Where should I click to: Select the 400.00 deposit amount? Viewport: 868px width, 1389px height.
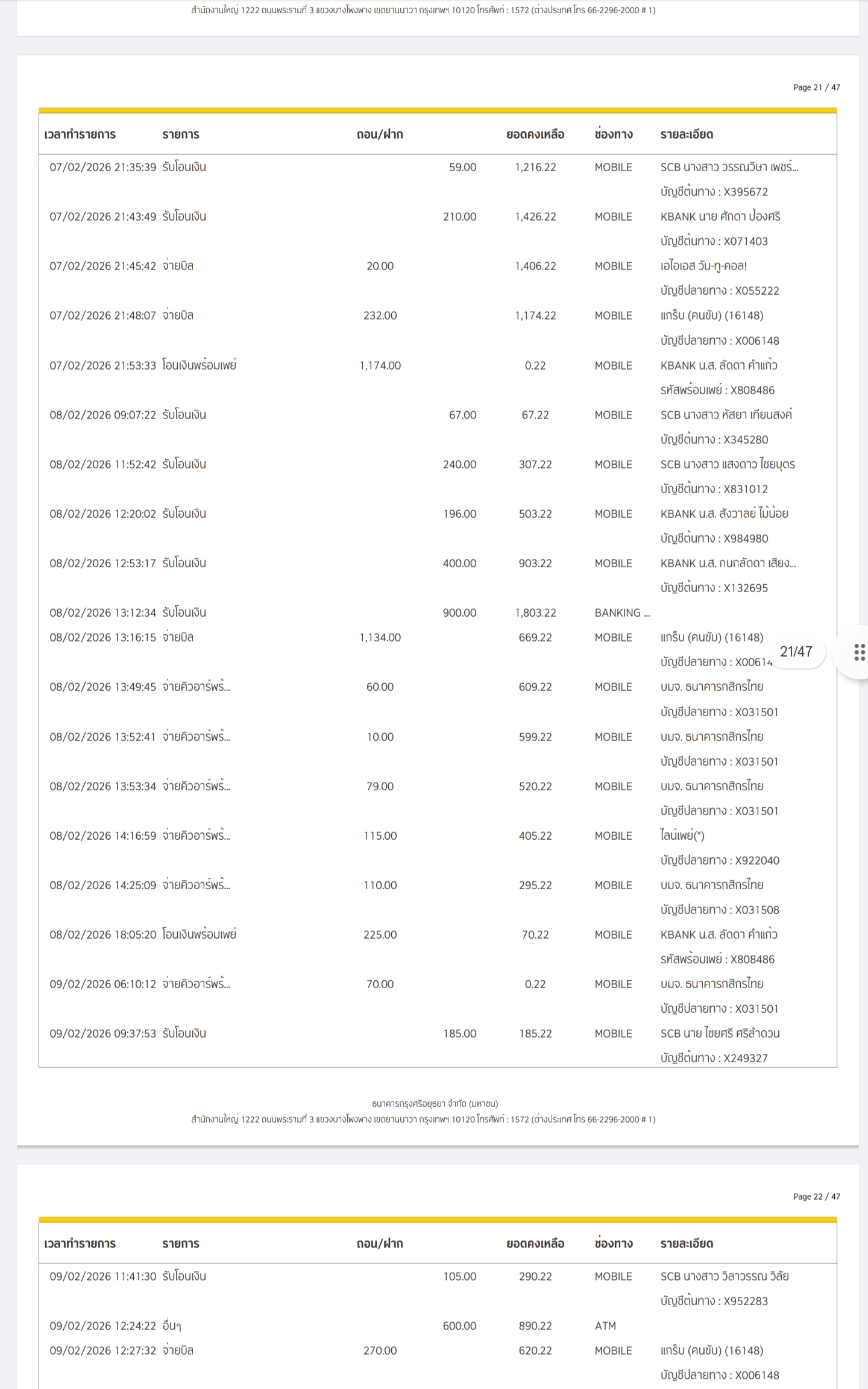pos(459,563)
